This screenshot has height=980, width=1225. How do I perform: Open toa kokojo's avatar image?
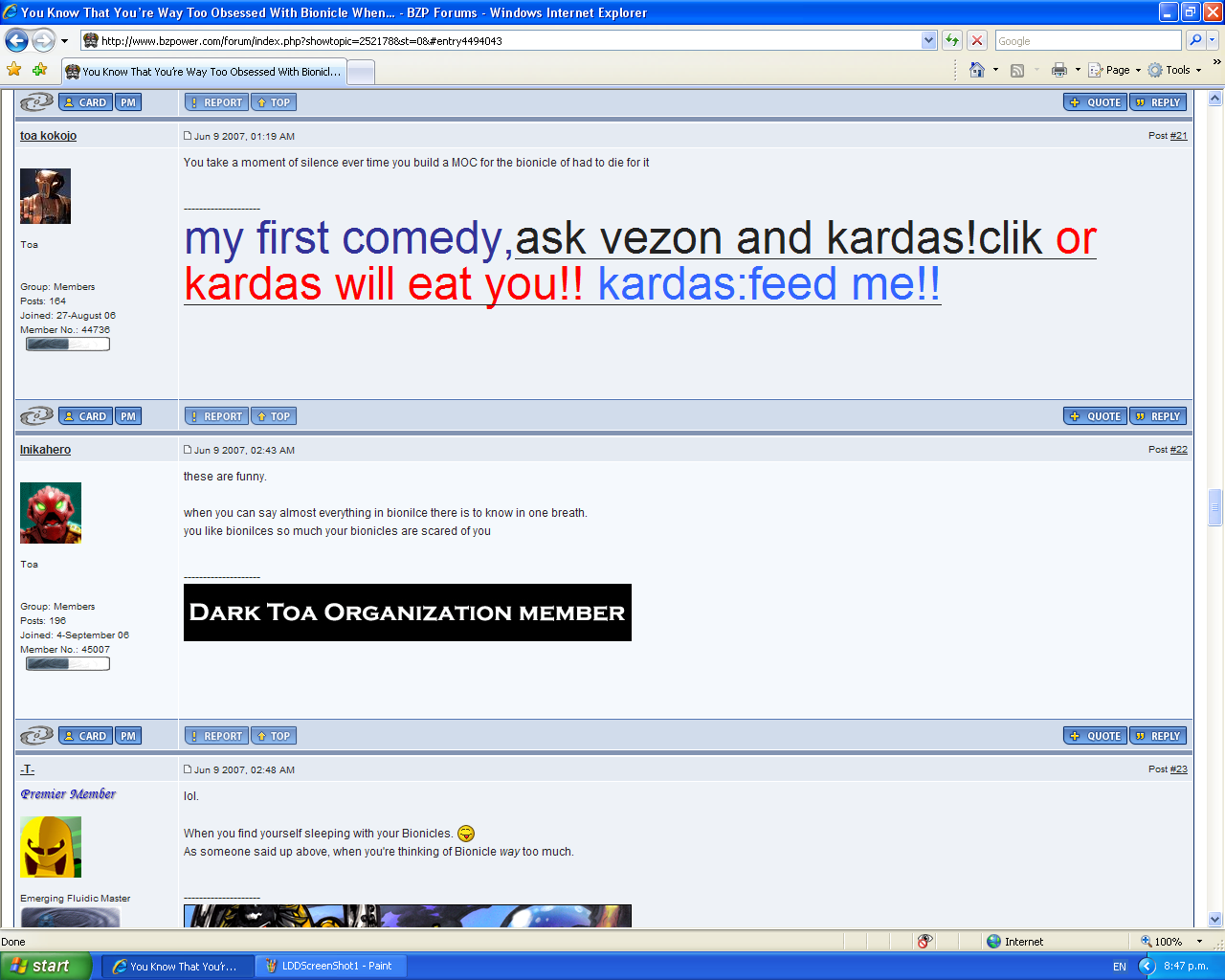point(45,196)
